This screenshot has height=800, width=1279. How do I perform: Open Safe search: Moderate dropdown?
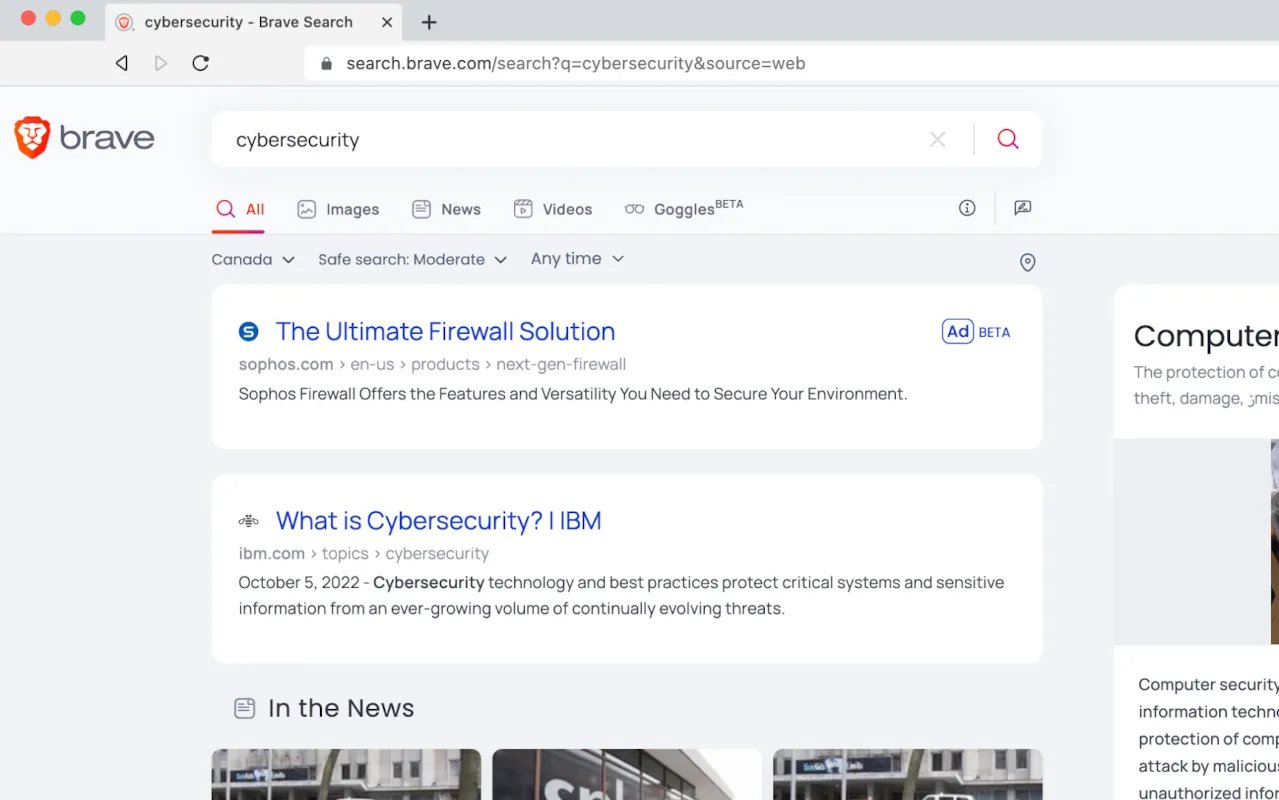(412, 259)
